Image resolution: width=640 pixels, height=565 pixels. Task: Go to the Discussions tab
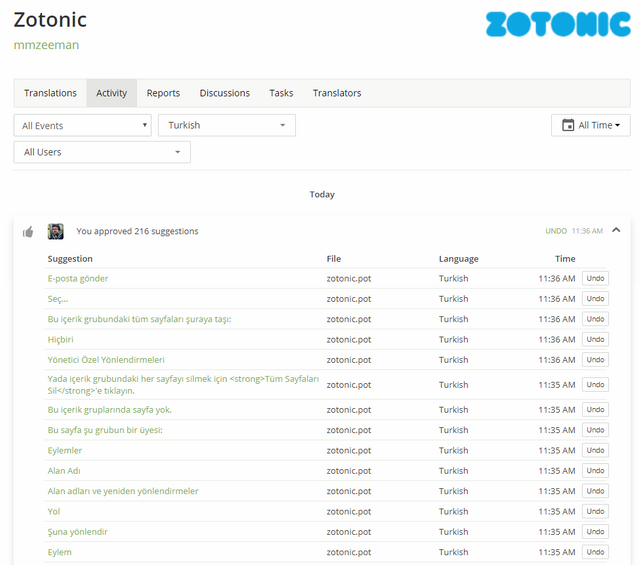coord(224,93)
